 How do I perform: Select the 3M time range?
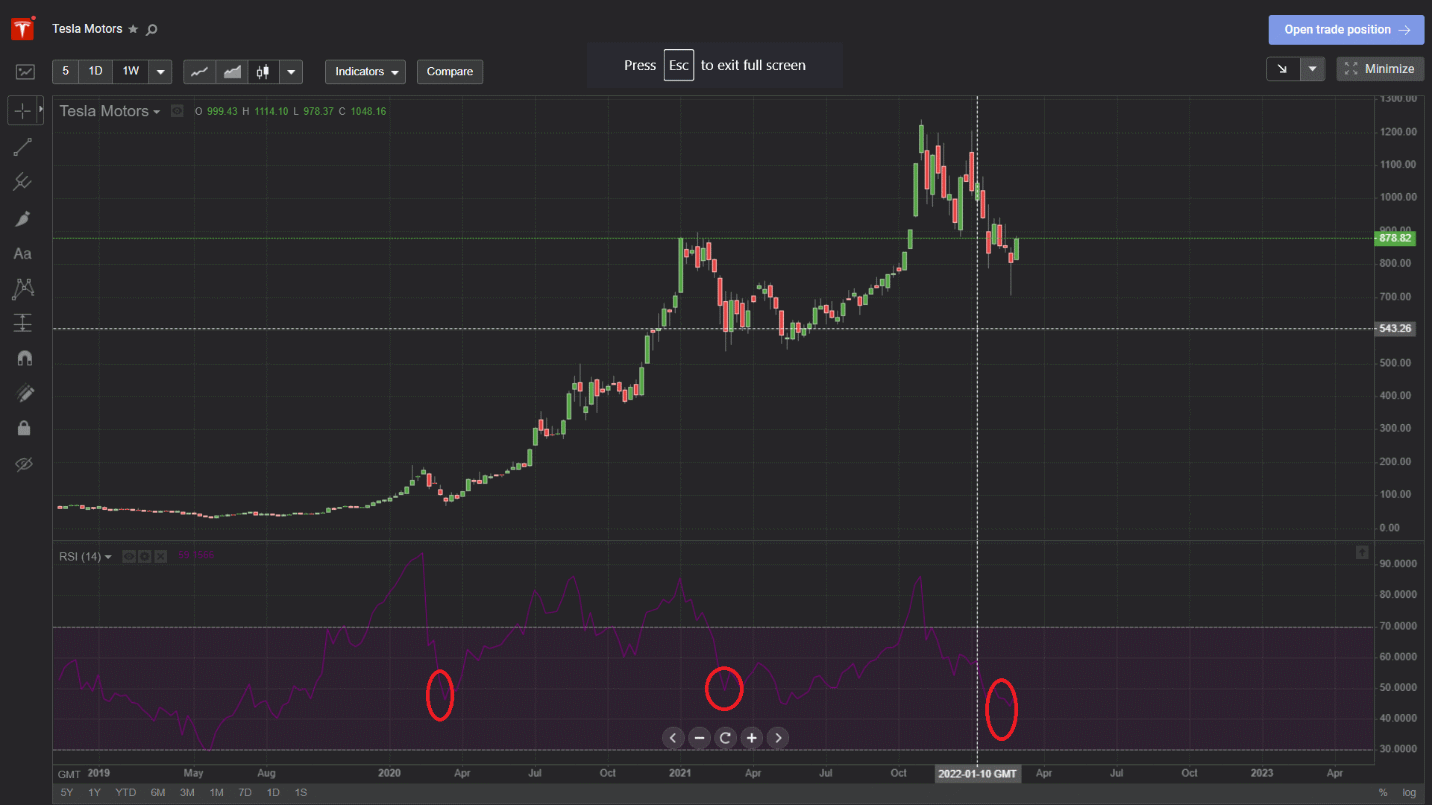click(x=187, y=793)
